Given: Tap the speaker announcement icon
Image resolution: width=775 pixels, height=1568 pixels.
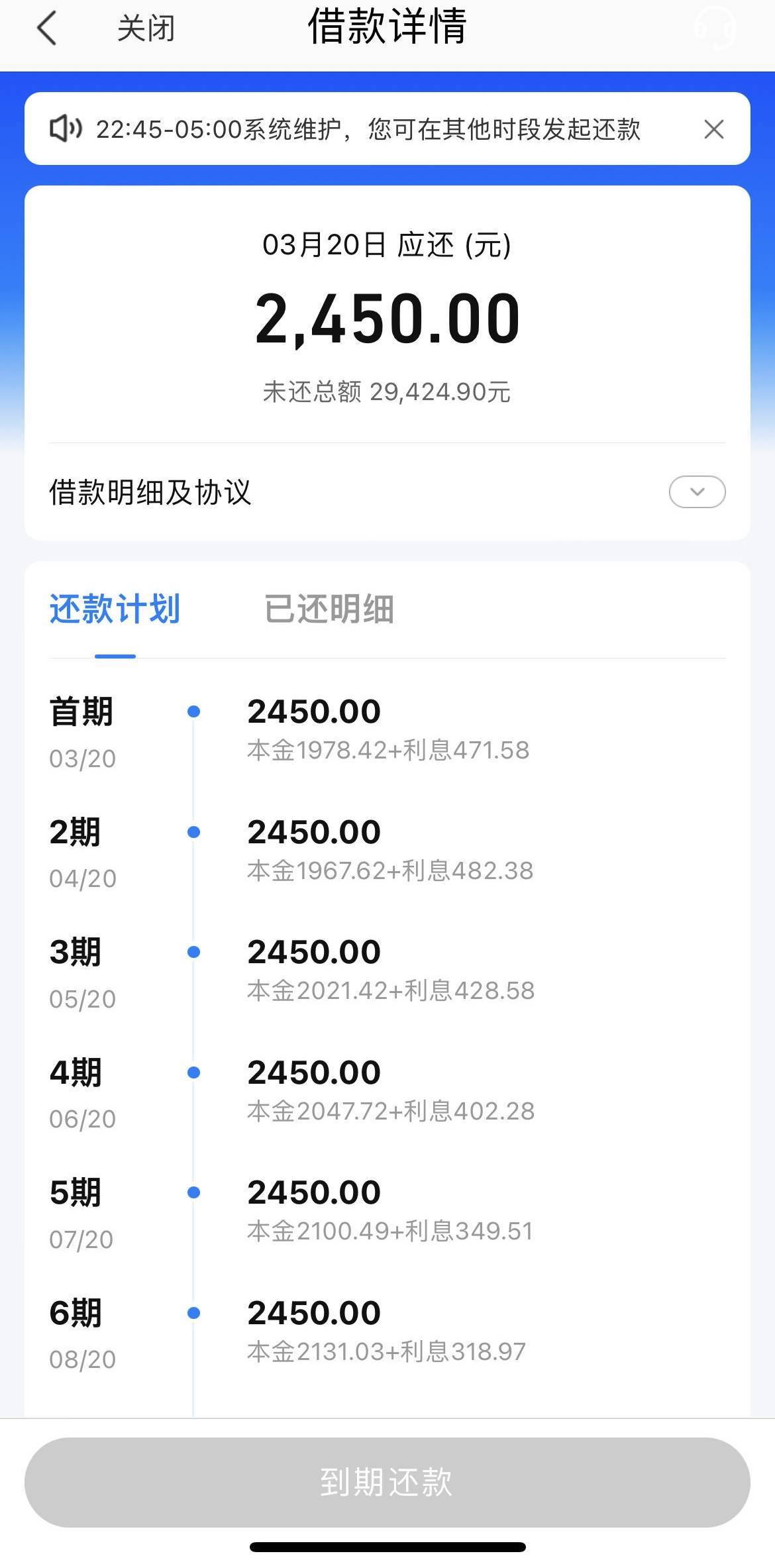Looking at the screenshot, I should point(66,129).
